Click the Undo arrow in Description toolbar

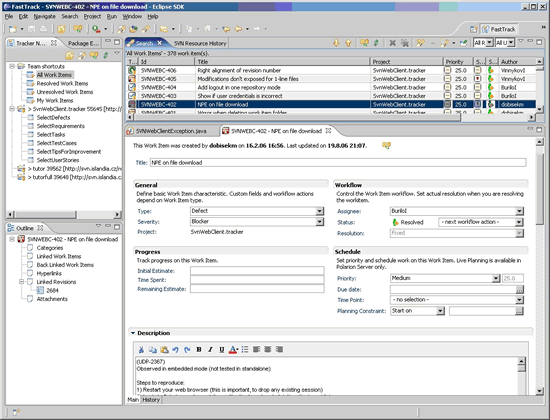175,349
